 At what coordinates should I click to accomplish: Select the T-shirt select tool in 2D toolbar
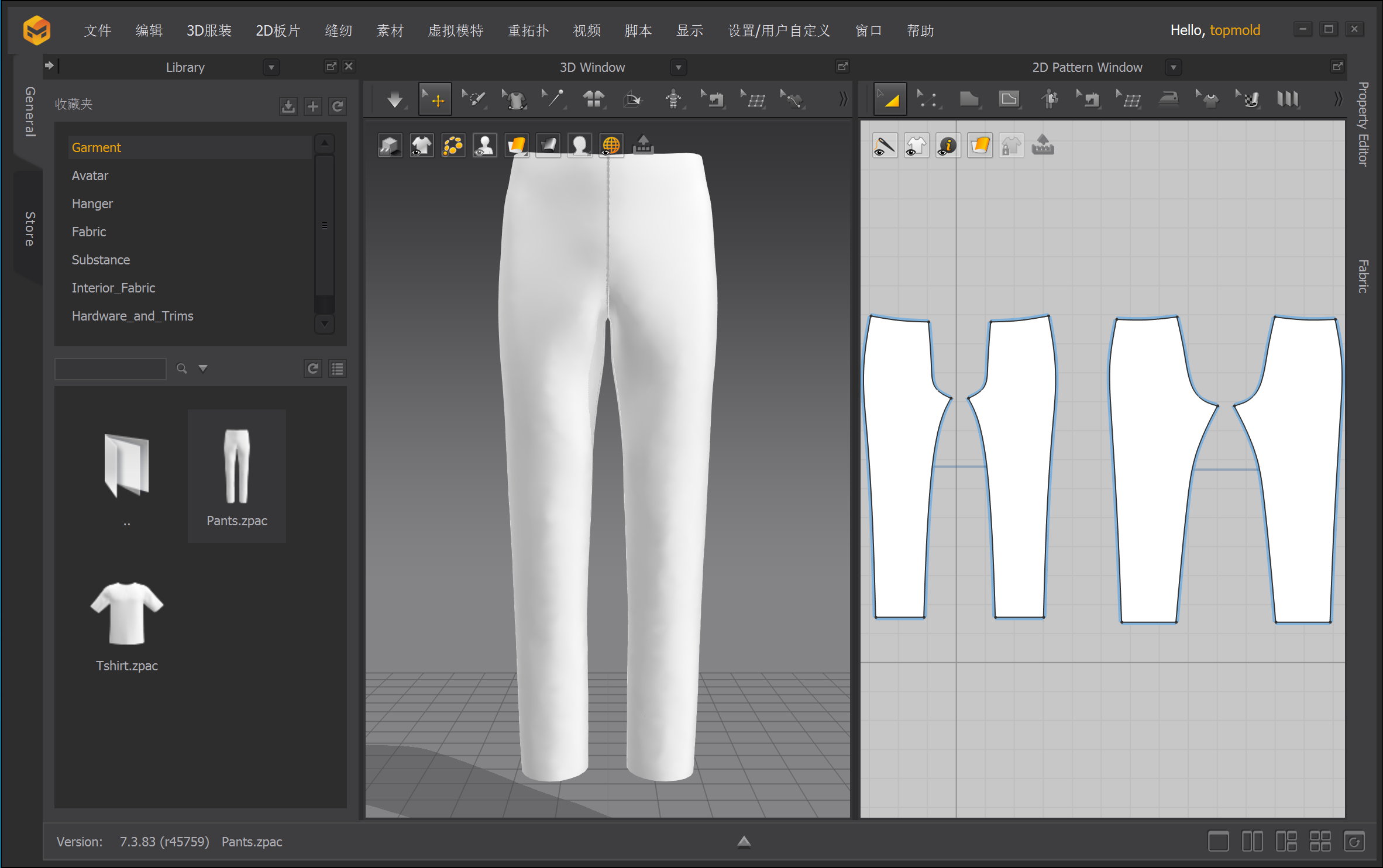point(1208,99)
